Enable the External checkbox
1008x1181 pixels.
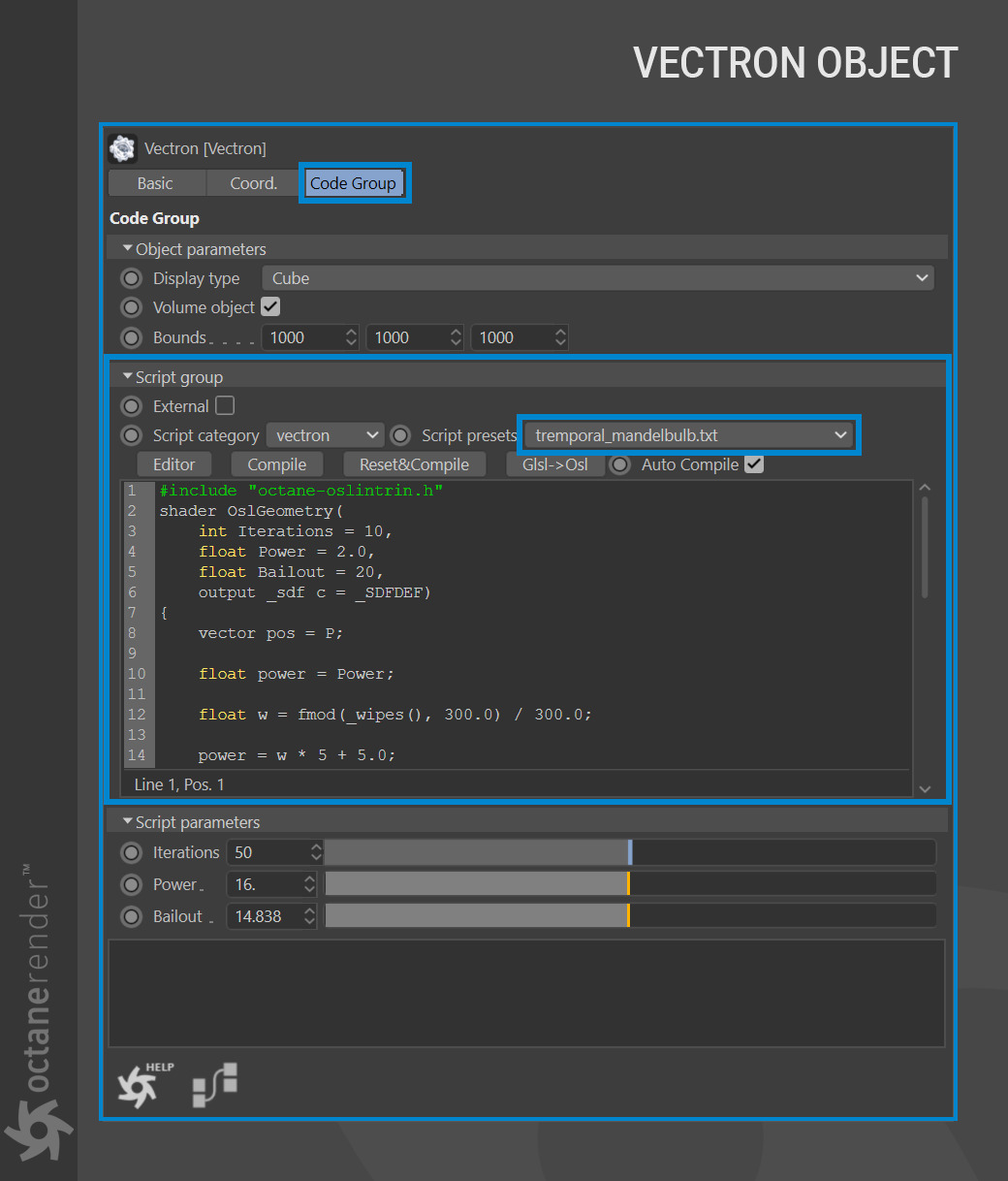pyautogui.click(x=224, y=405)
